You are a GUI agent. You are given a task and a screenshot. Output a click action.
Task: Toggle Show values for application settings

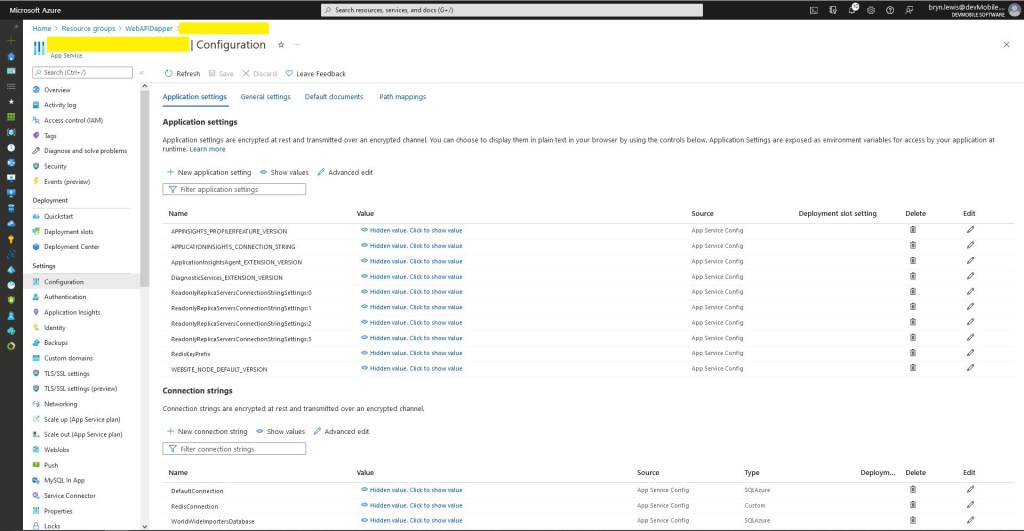284,172
